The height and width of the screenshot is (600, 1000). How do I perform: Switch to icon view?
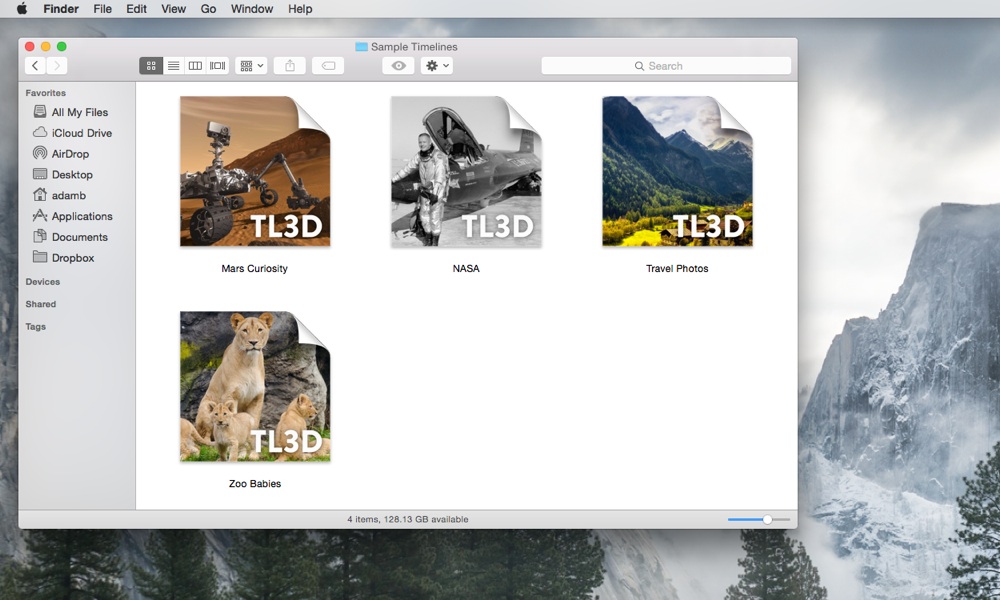(x=151, y=66)
